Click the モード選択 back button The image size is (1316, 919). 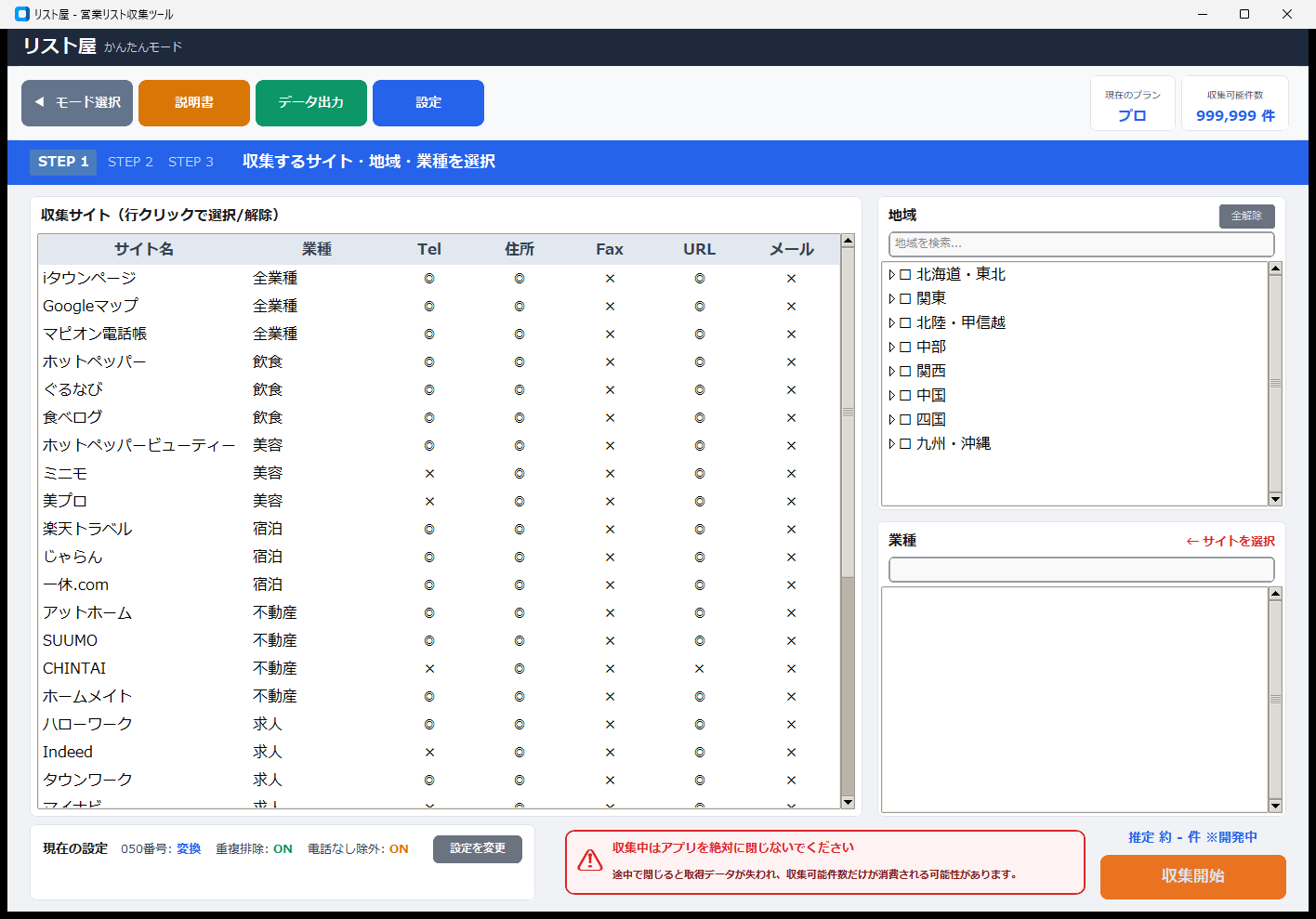(x=77, y=102)
